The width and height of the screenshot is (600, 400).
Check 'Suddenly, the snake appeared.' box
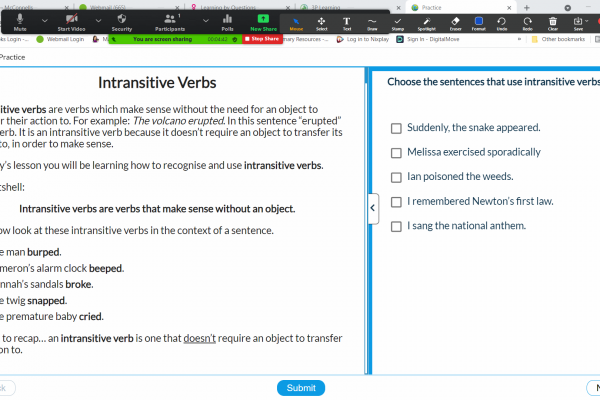click(396, 128)
